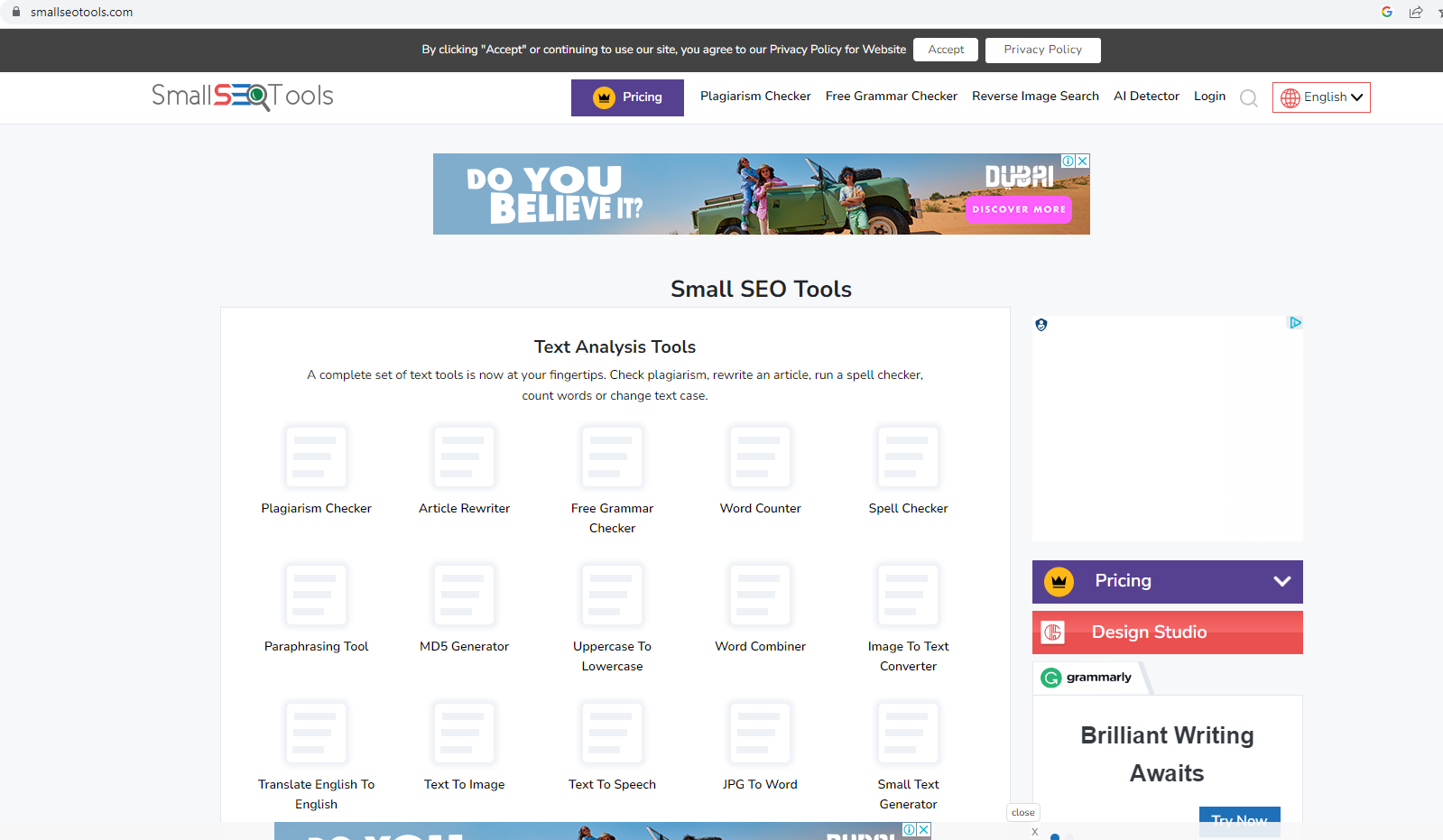
Task: Open the Small Text Generator icon
Action: click(908, 733)
